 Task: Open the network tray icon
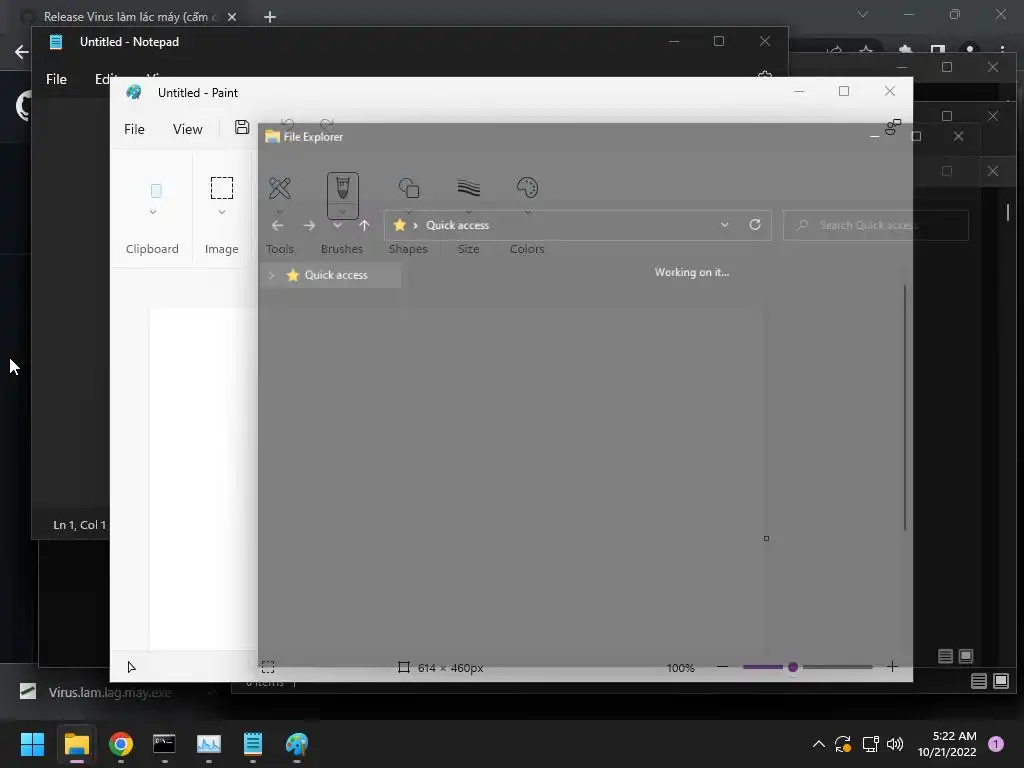click(x=870, y=744)
